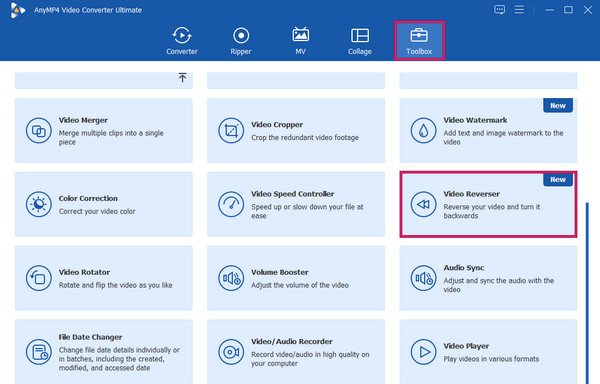Click the Video Cropper crop icon
The width and height of the screenshot is (600, 384).
[x=231, y=131]
